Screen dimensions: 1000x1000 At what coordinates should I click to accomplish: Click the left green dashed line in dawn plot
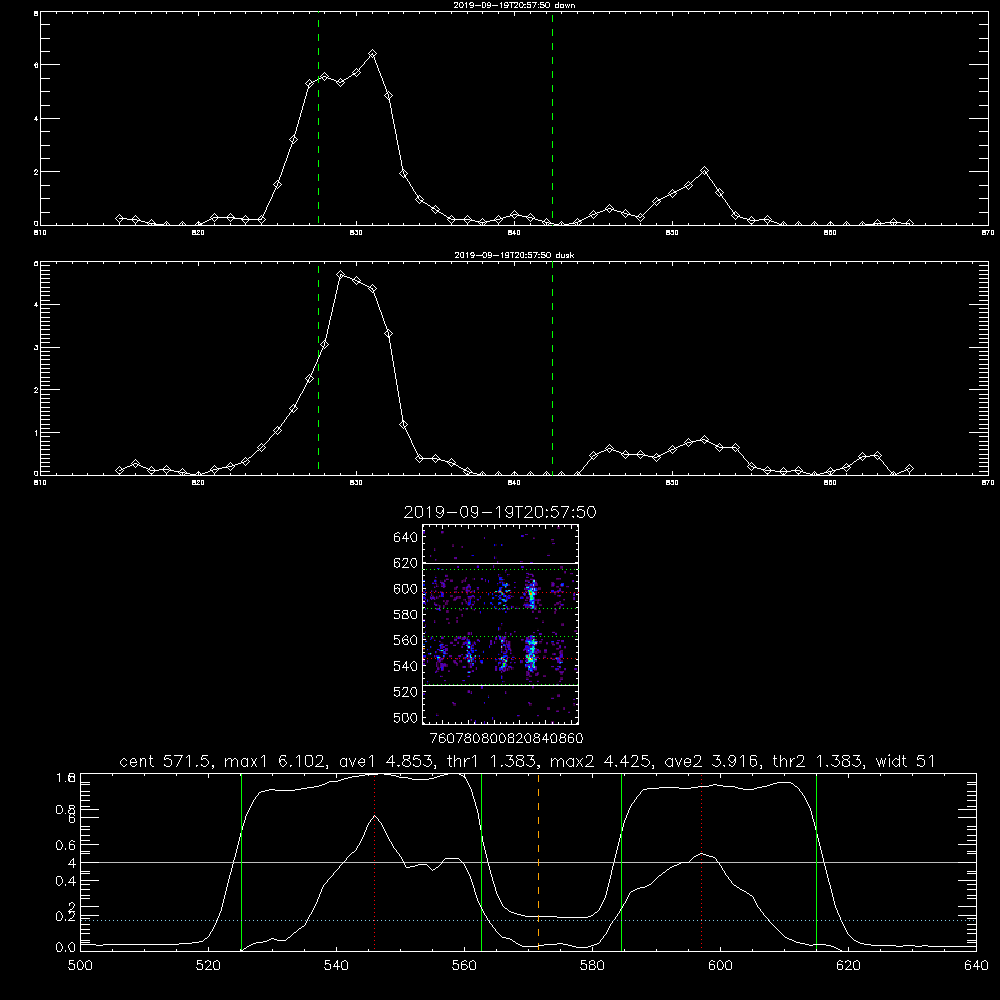pyautogui.click(x=318, y=119)
